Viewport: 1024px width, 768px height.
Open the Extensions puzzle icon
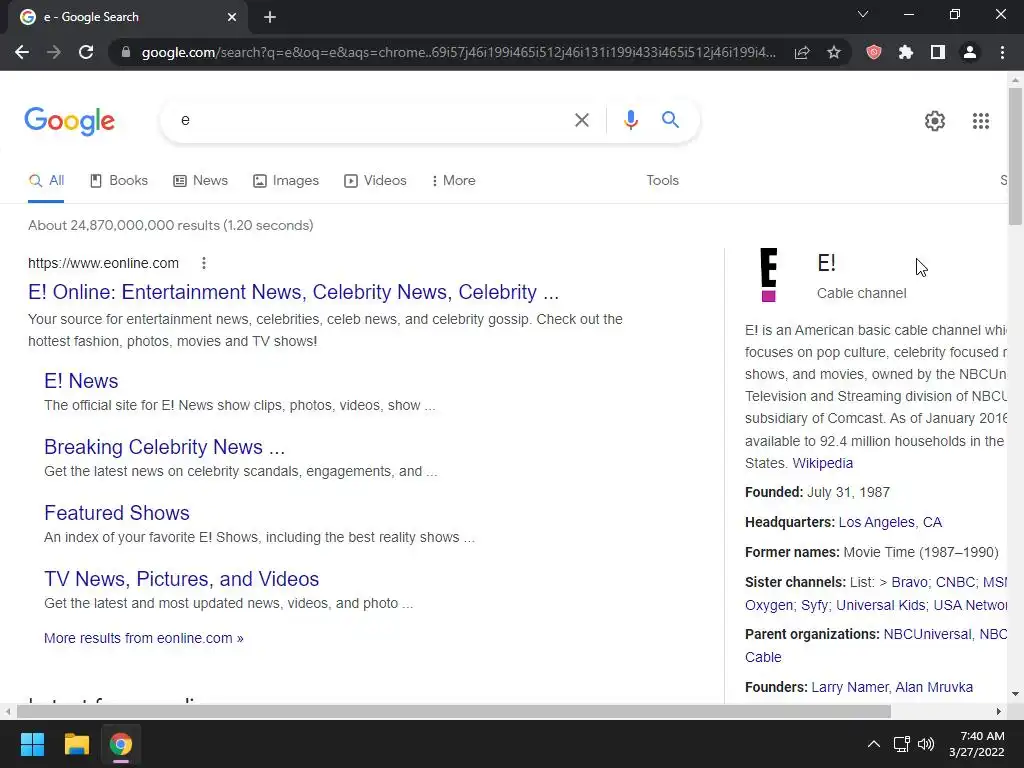click(x=906, y=52)
